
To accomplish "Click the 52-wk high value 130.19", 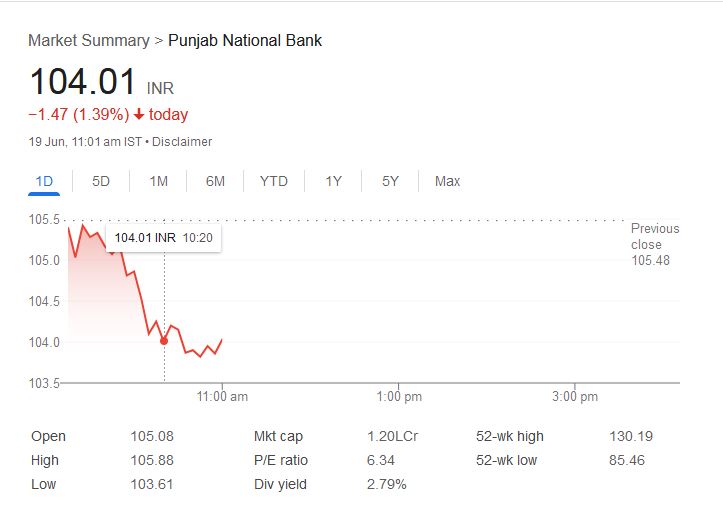I will (x=630, y=436).
